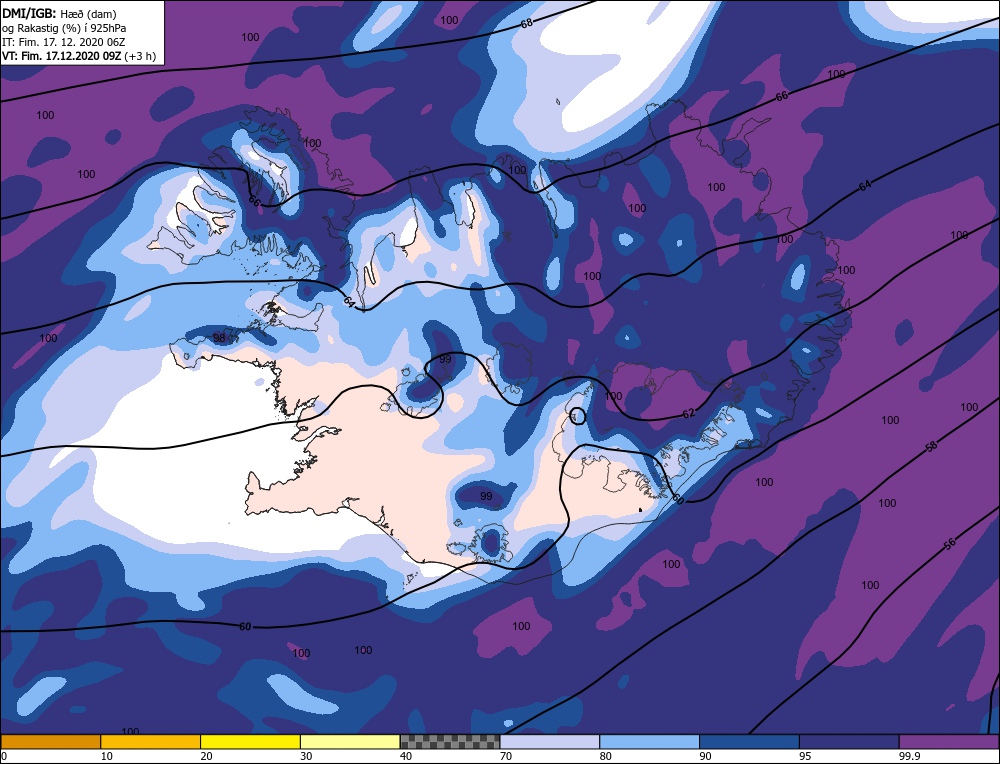The width and height of the screenshot is (1000, 764).
Task: Click the purple legend swatch above 99.9
Action: tap(949, 742)
